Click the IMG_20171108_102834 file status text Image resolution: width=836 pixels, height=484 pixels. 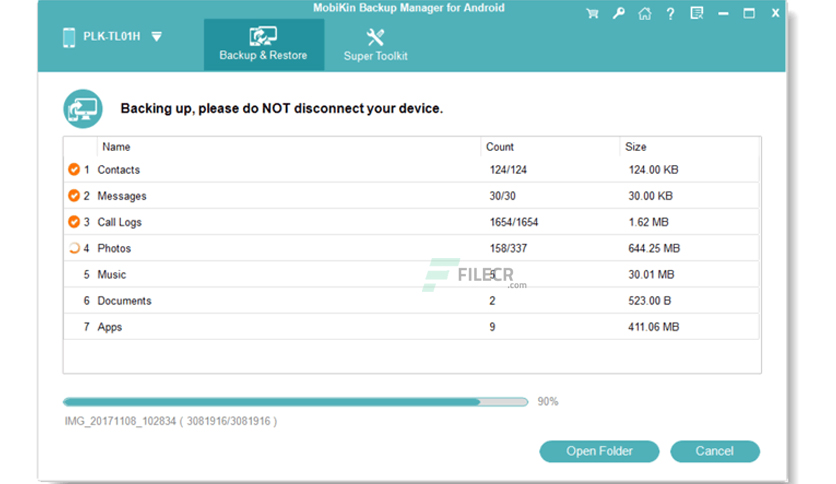point(171,421)
